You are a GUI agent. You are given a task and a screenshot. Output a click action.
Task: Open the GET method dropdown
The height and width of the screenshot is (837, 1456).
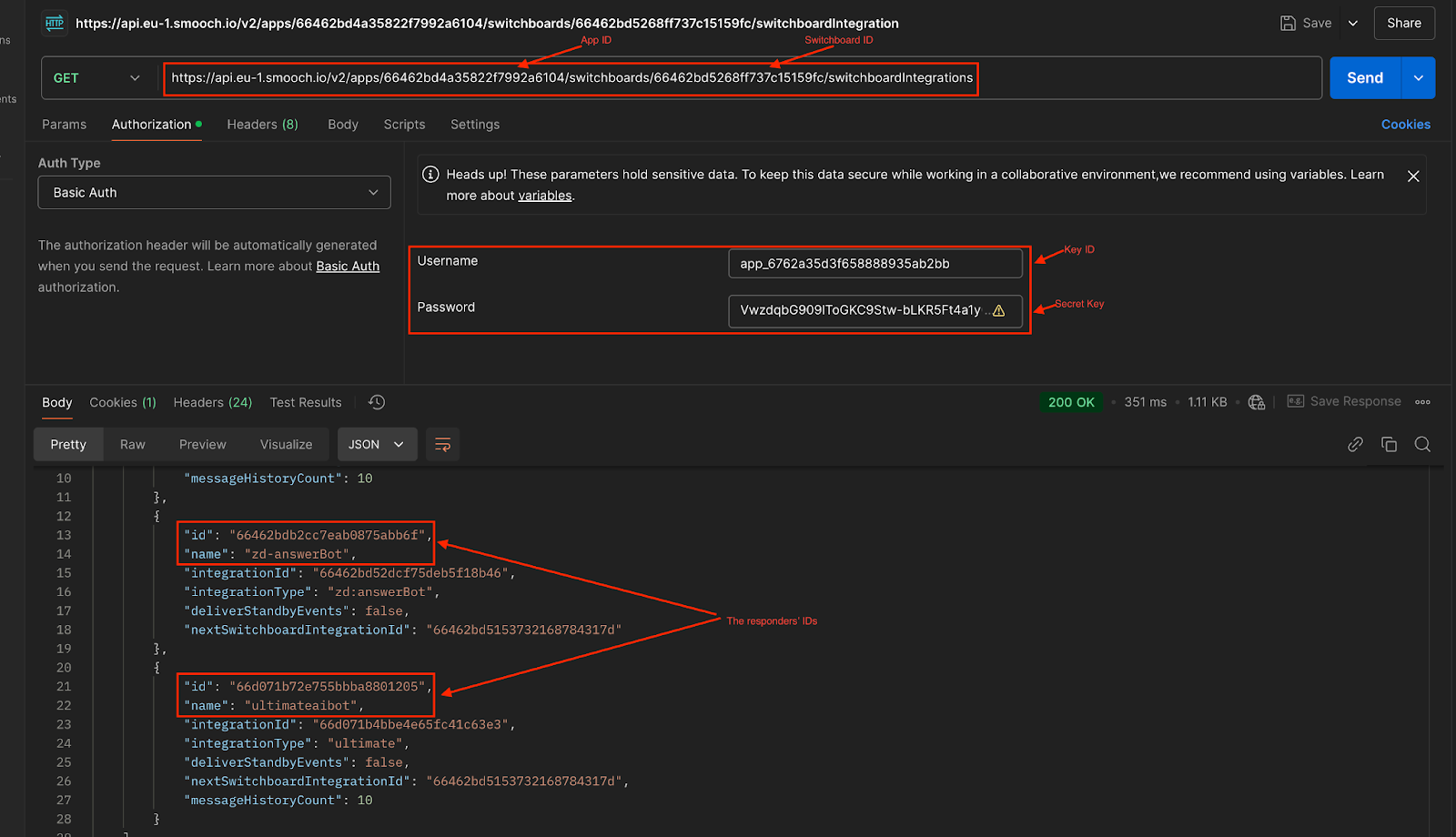[x=96, y=78]
